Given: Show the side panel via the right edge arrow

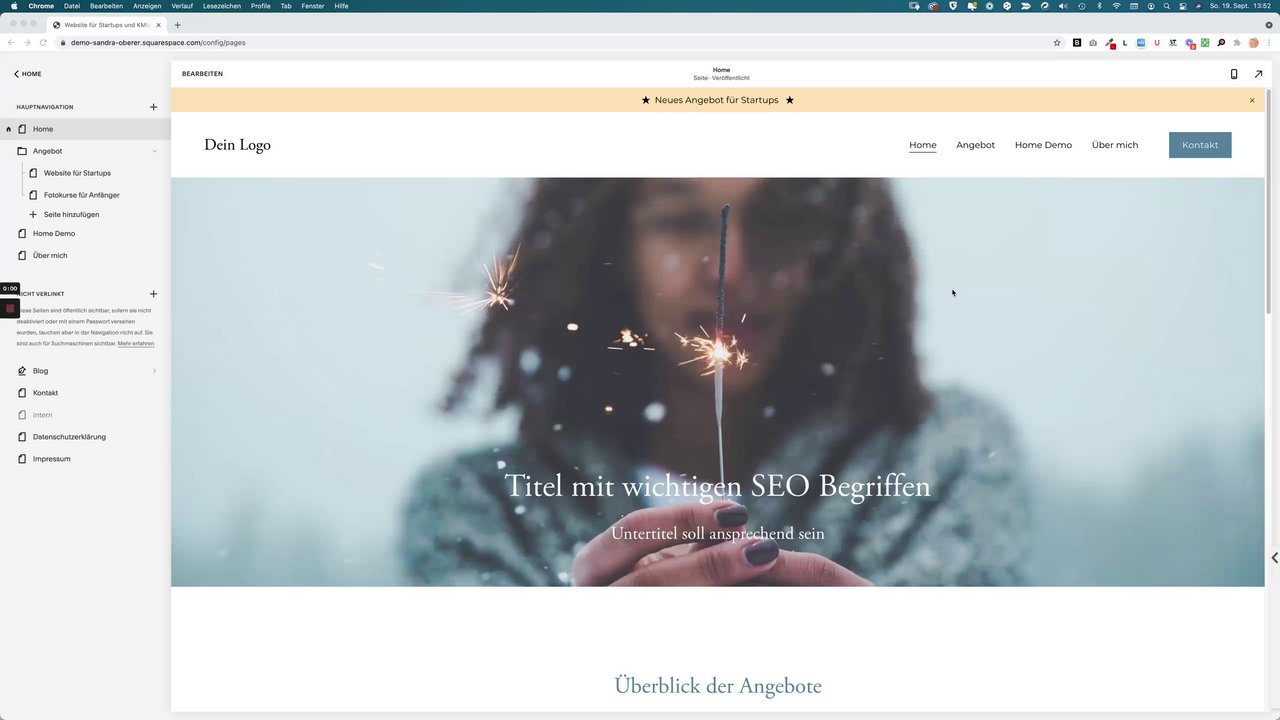Looking at the screenshot, I should click(1274, 558).
